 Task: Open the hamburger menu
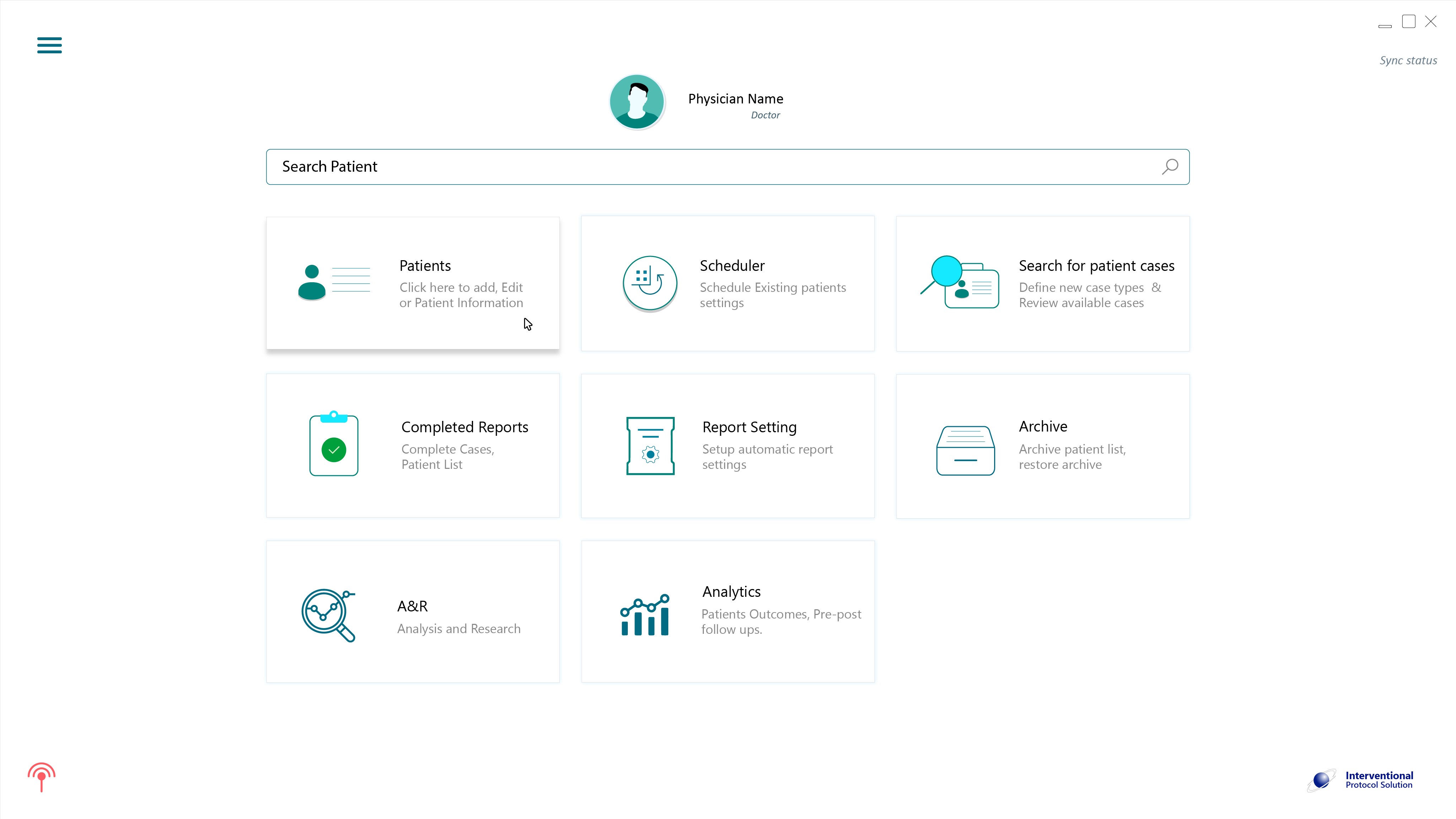[x=49, y=45]
